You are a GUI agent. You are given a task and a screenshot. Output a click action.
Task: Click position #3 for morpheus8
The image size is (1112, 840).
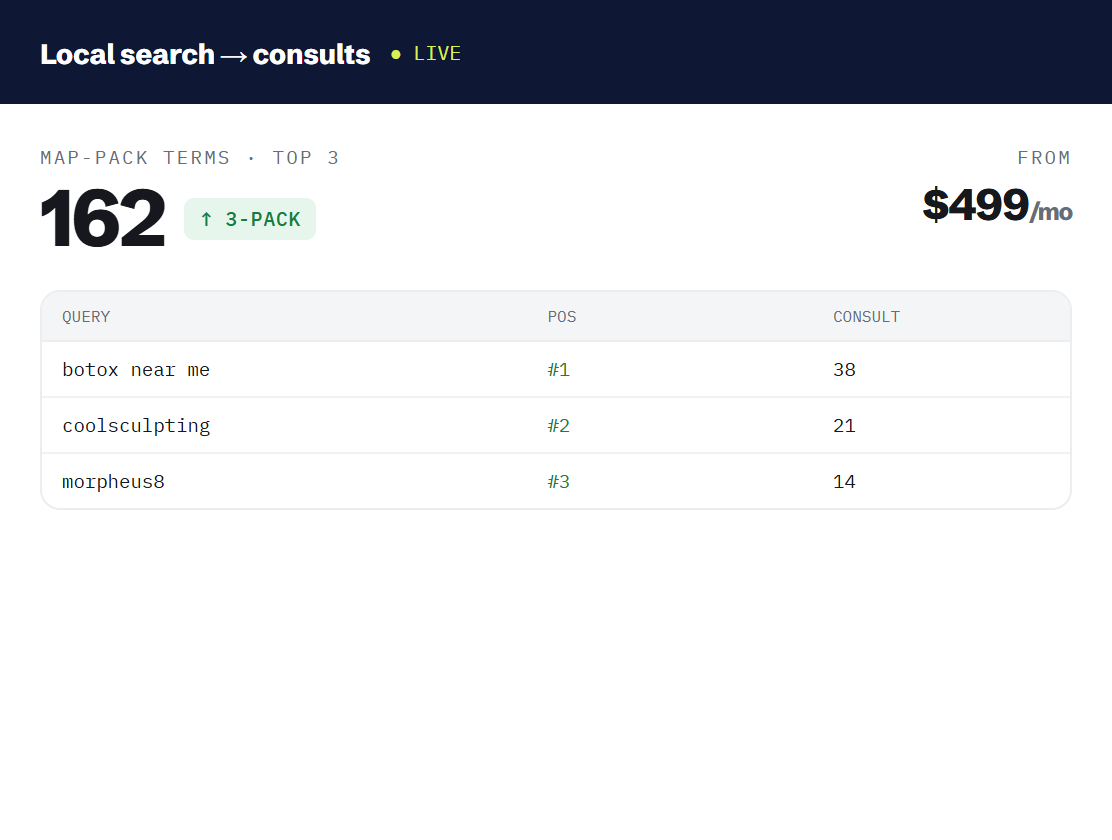tap(559, 482)
